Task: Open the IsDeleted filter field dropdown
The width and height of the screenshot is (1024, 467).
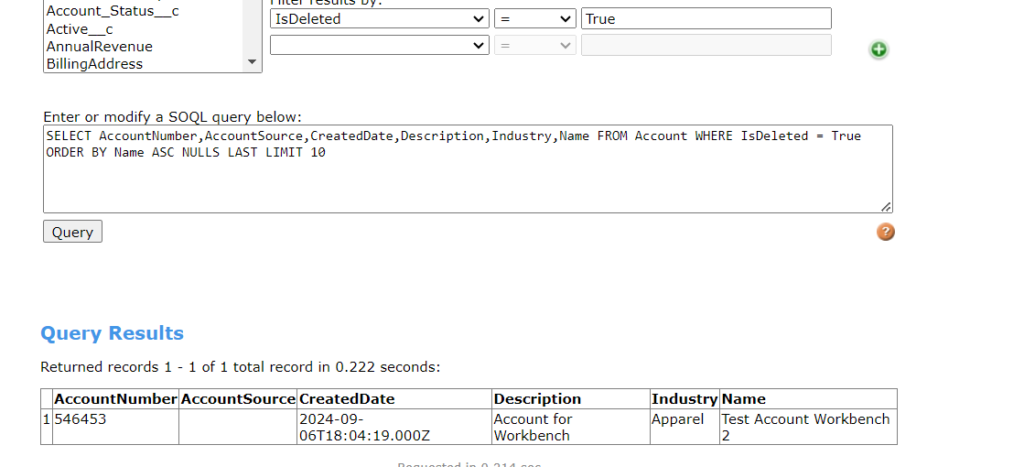Action: coord(379,19)
